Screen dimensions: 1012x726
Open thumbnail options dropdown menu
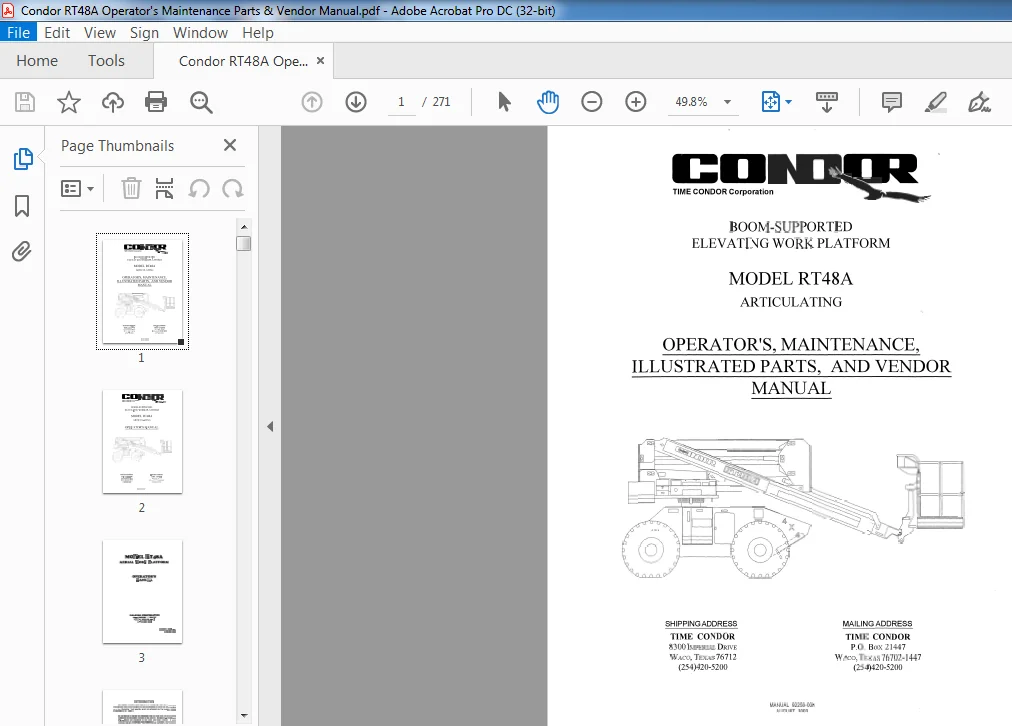point(77,188)
